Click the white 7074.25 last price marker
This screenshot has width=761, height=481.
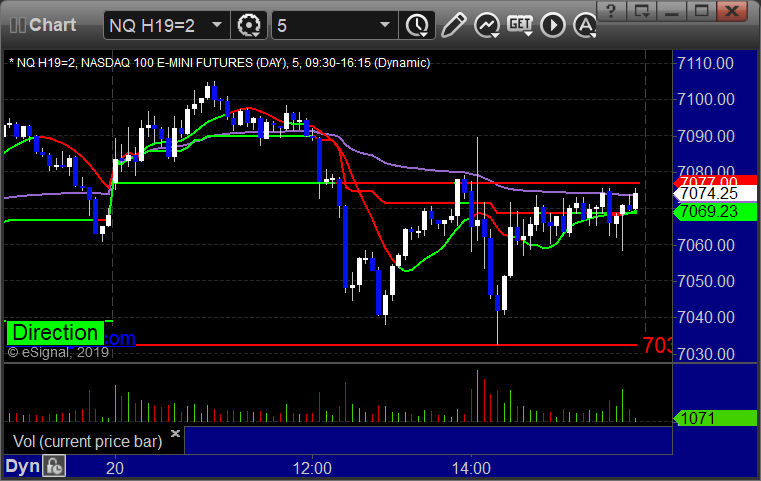714,193
